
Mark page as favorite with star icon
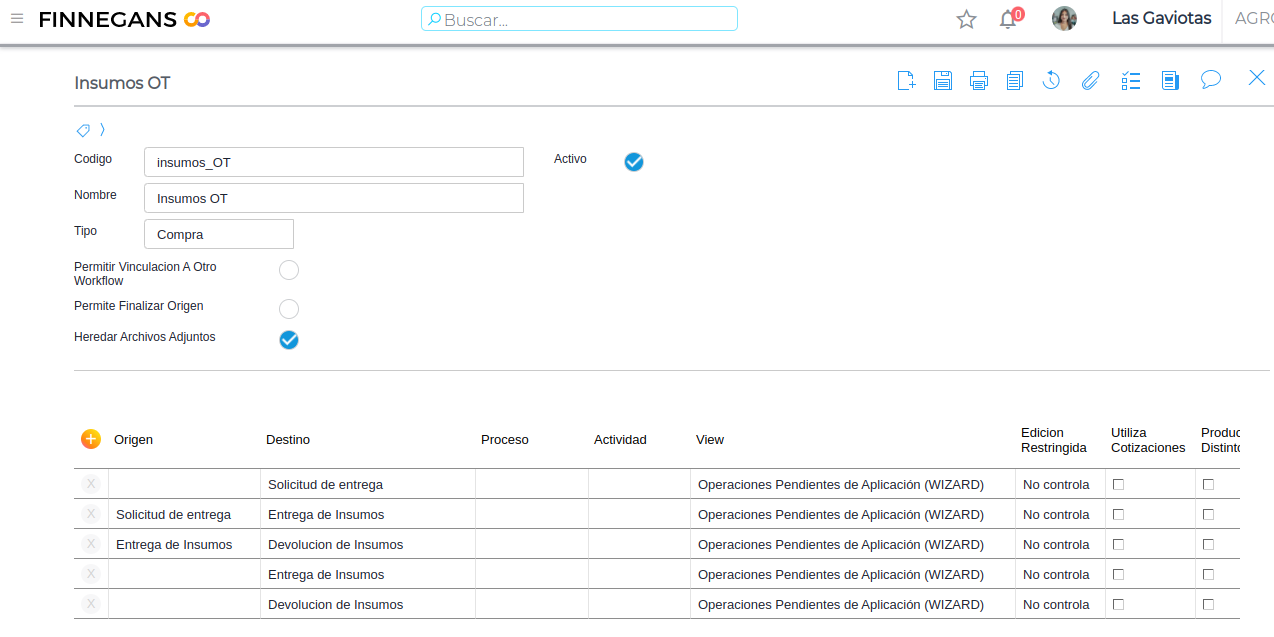[966, 19]
